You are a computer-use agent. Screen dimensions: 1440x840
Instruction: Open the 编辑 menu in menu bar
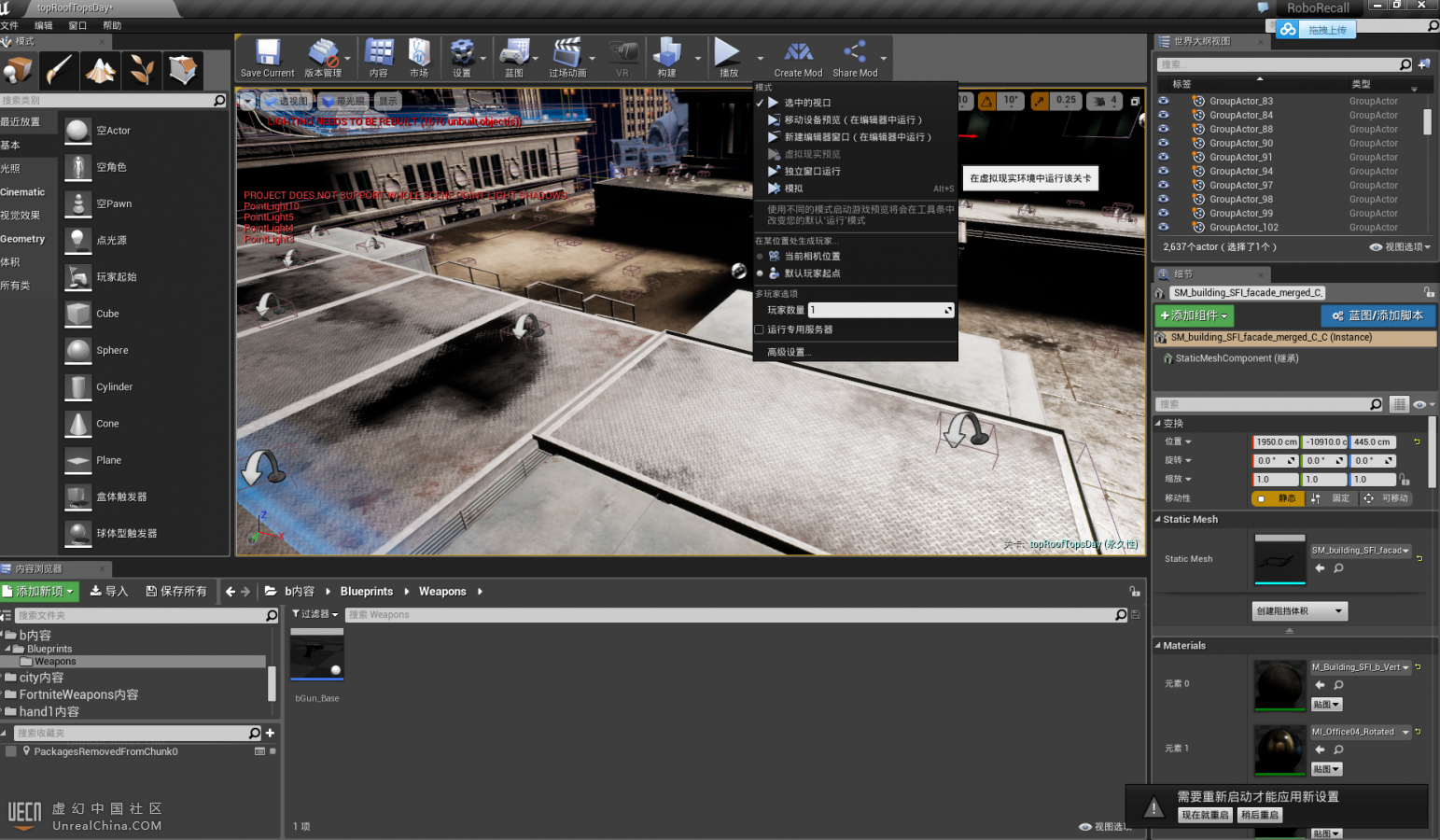(x=44, y=25)
